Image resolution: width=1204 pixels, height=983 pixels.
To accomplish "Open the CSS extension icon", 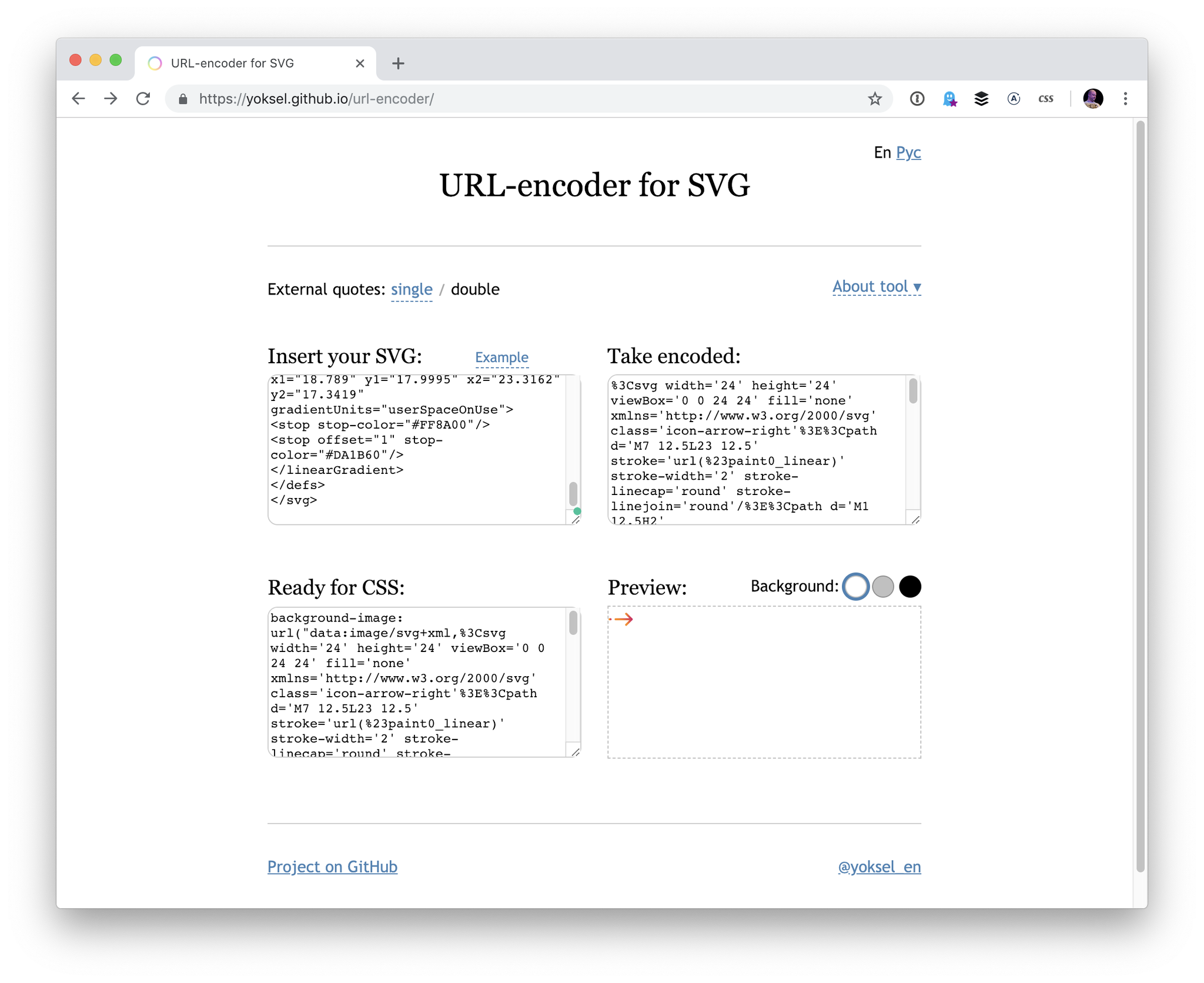I will tap(1046, 99).
